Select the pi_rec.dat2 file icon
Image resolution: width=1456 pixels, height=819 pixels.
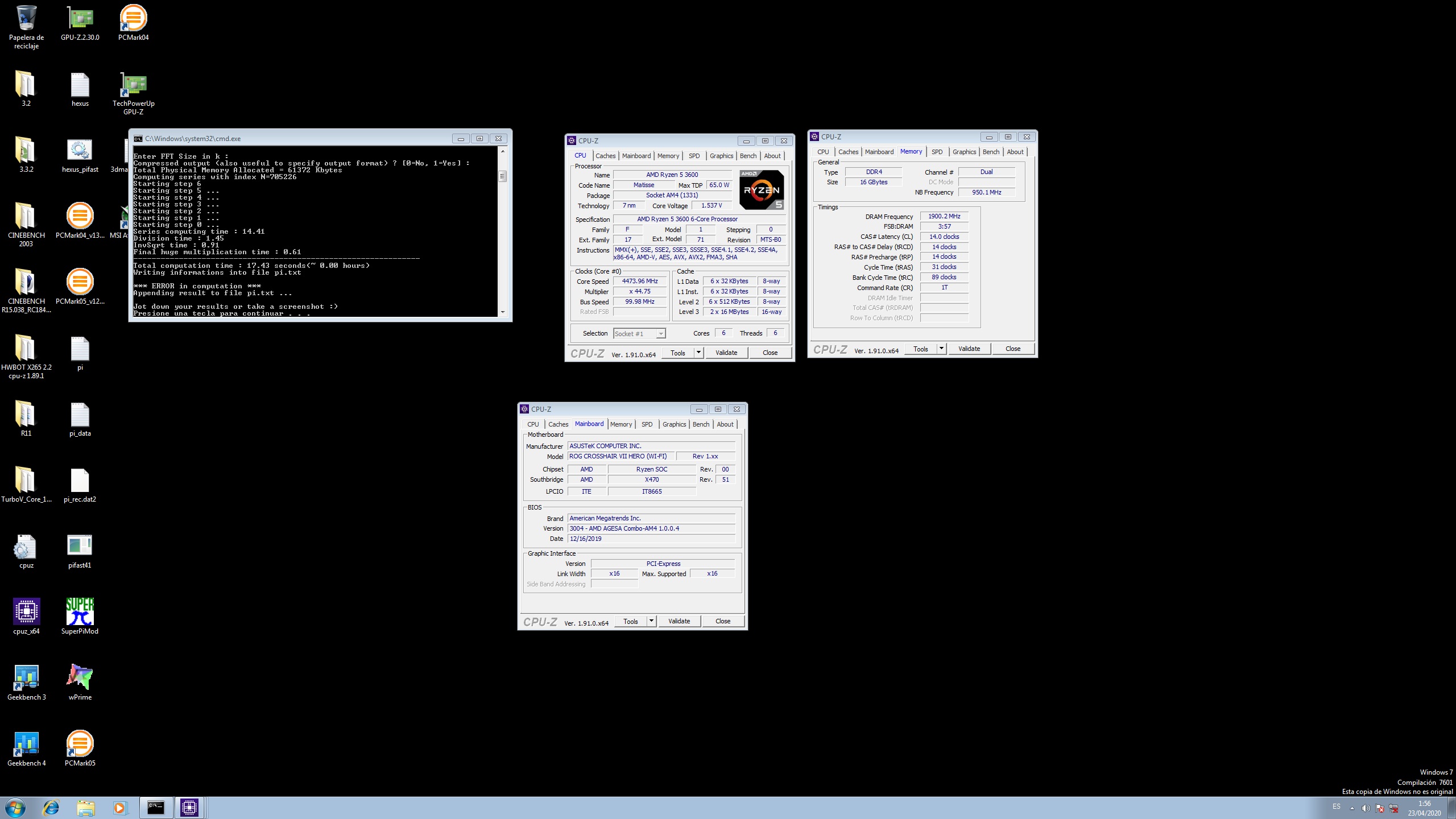click(x=80, y=485)
